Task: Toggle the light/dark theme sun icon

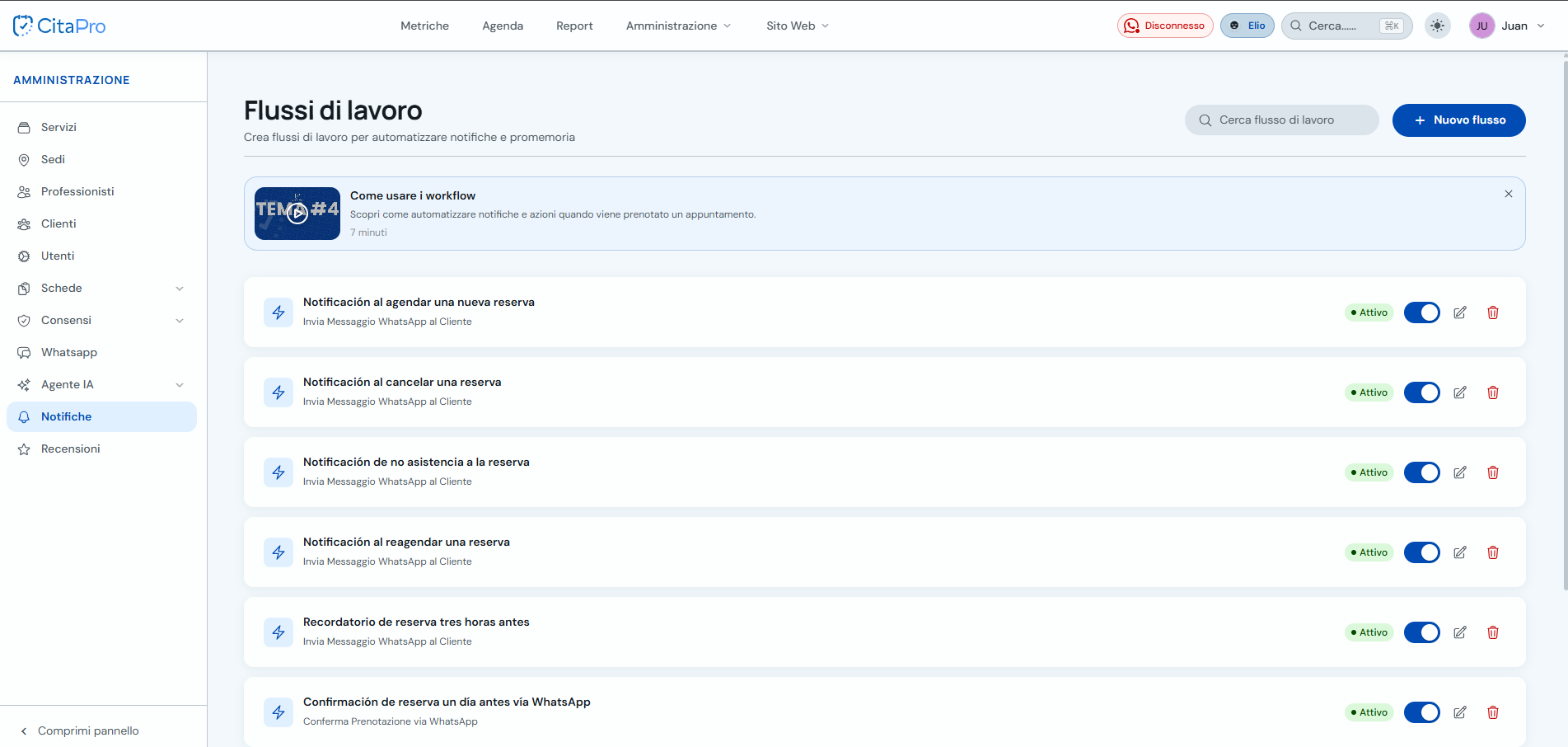Action: pos(1438,26)
